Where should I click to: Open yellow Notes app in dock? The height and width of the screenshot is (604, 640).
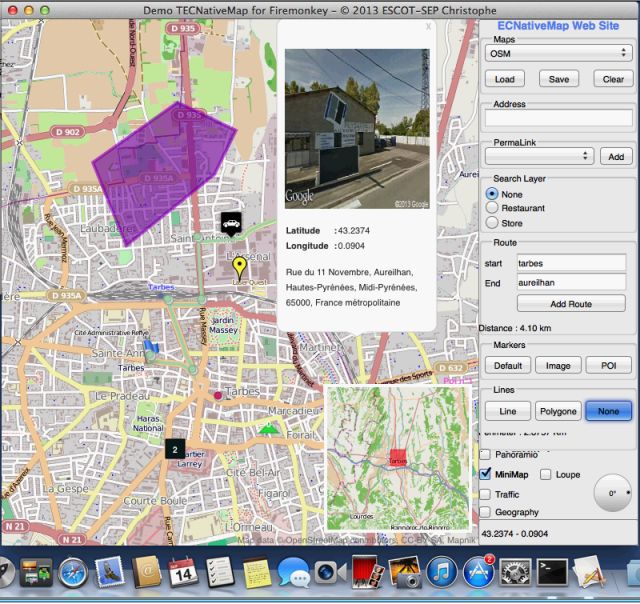pos(256,573)
